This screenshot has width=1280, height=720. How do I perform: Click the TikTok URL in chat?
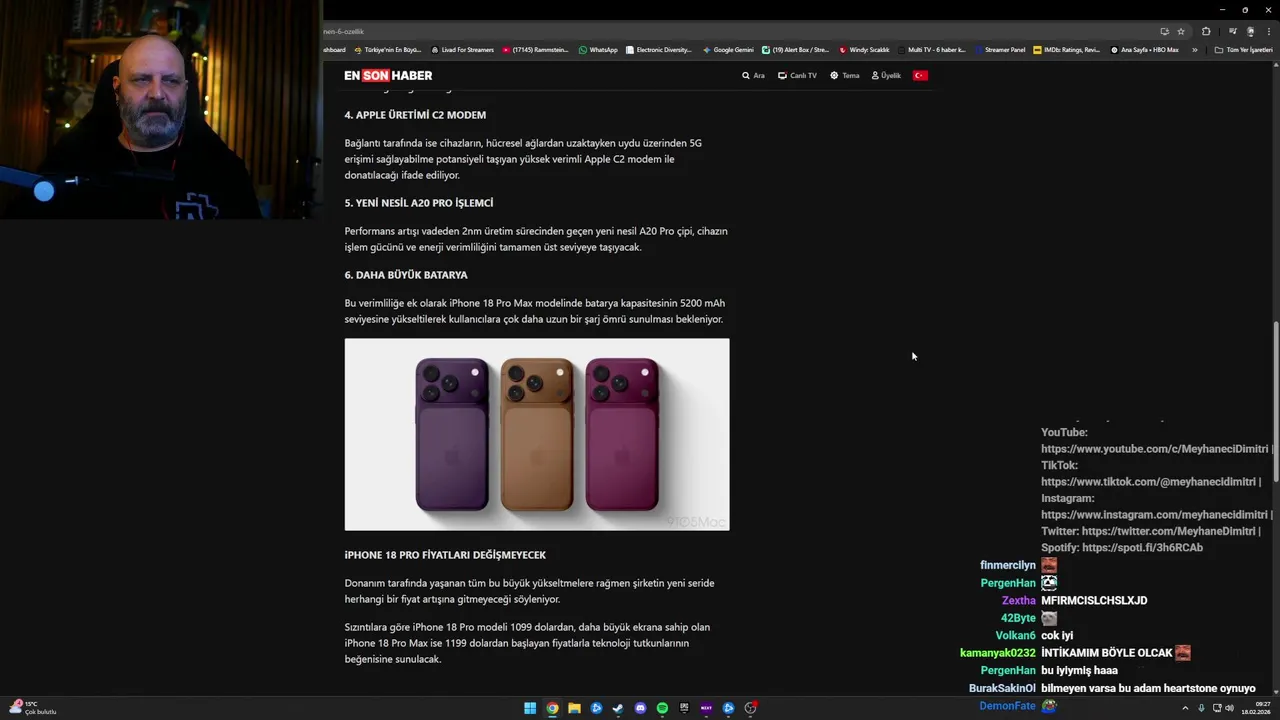point(1149,482)
